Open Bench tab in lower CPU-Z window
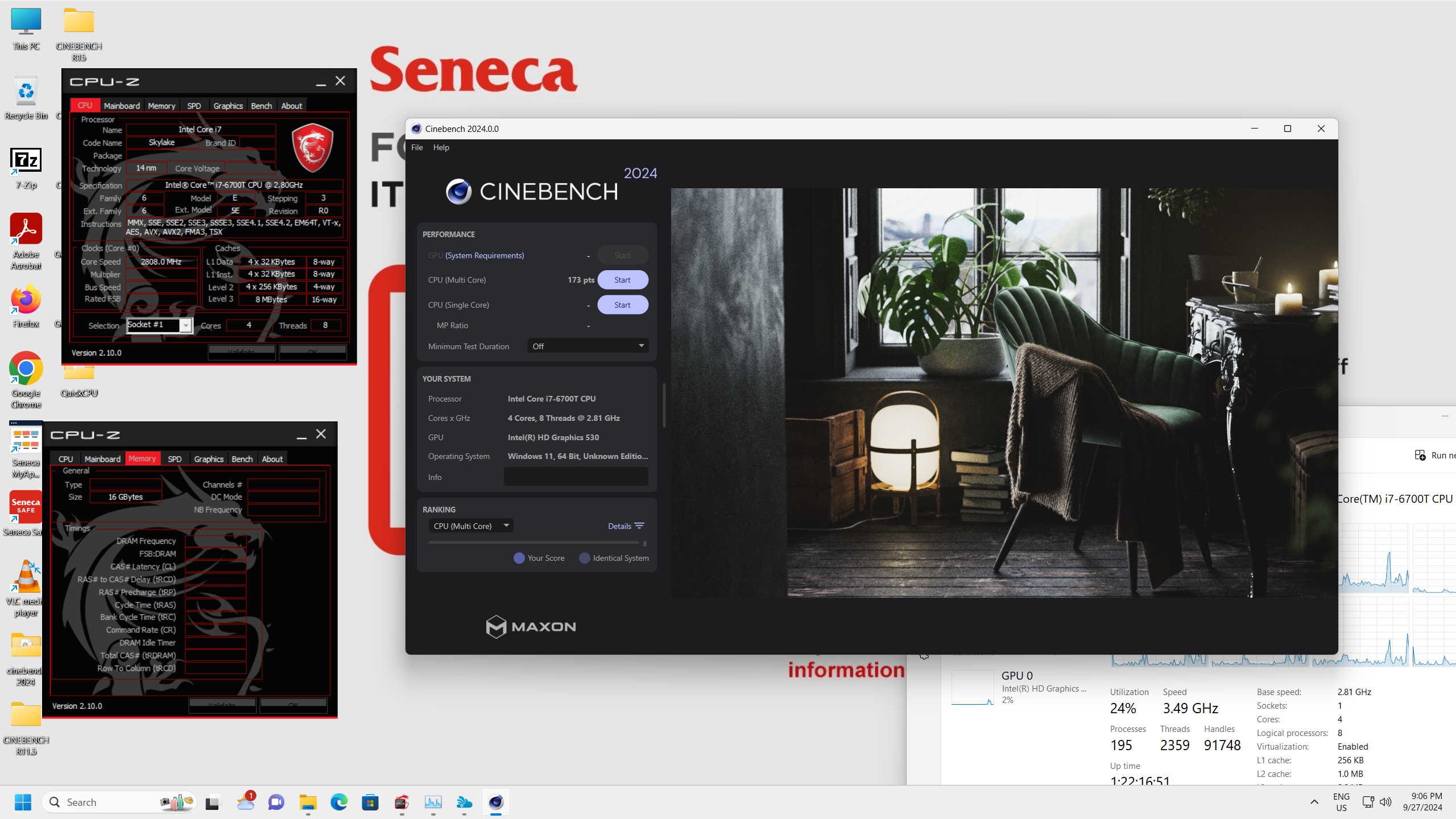 [x=242, y=459]
